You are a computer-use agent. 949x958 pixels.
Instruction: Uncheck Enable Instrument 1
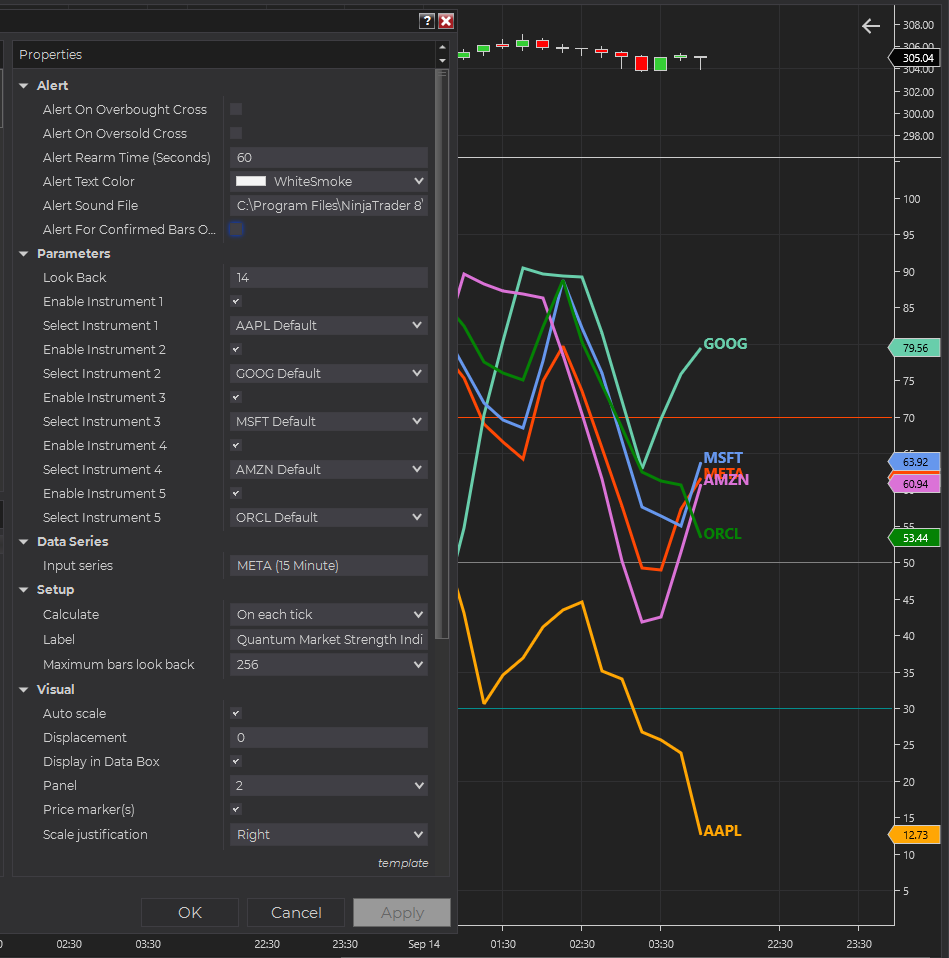coord(236,301)
